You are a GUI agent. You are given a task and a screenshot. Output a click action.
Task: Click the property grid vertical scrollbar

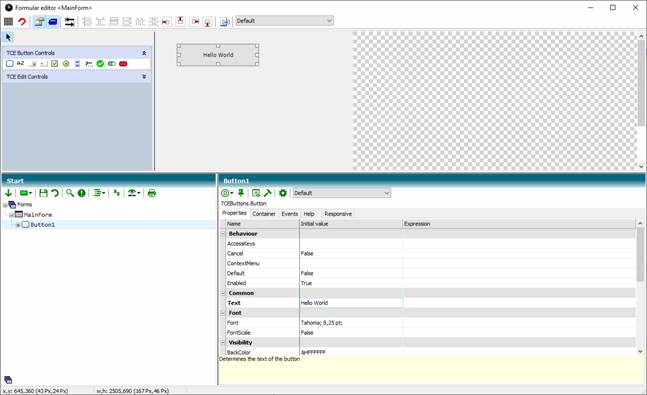click(640, 255)
